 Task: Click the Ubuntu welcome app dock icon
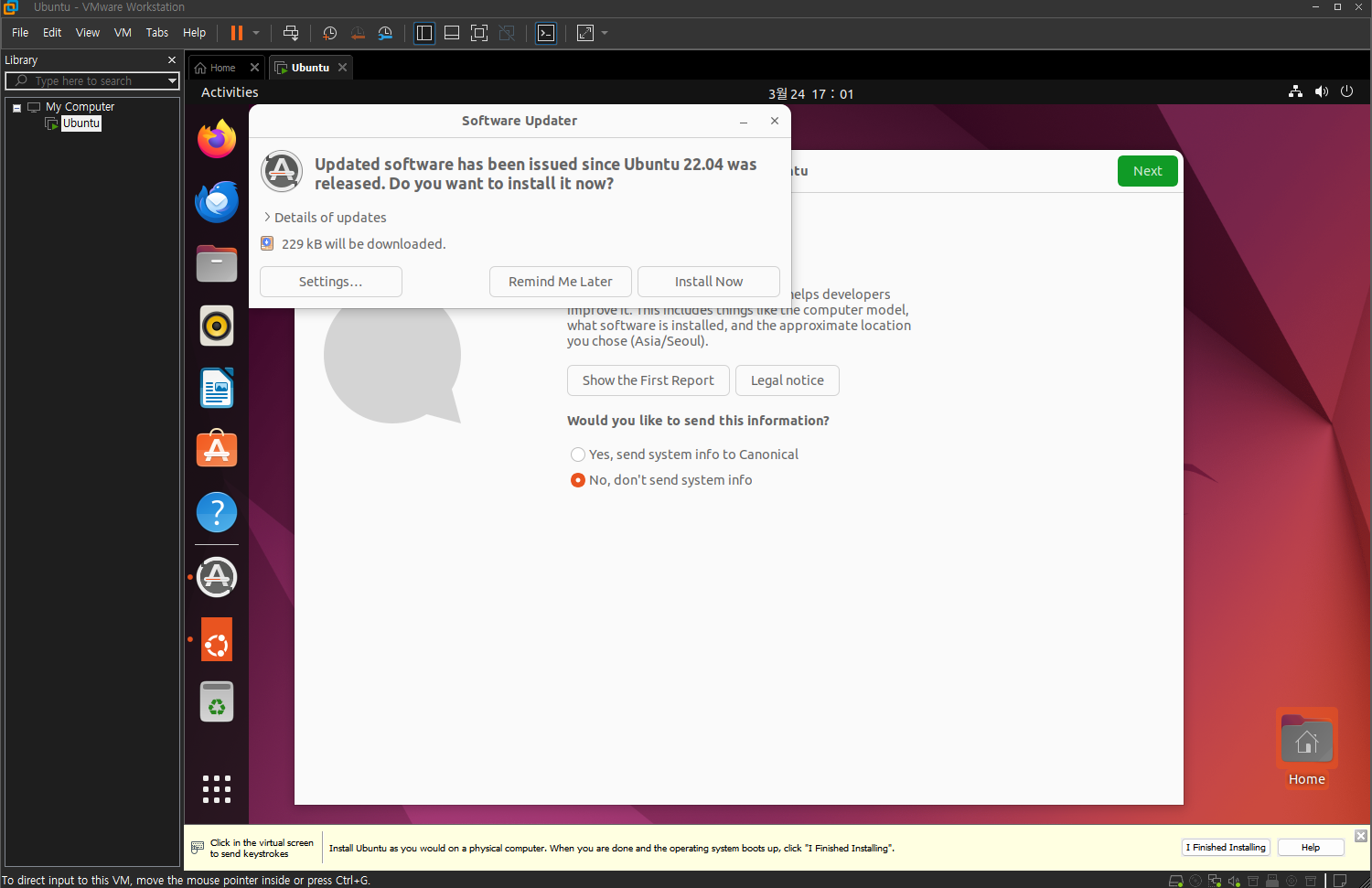(217, 639)
